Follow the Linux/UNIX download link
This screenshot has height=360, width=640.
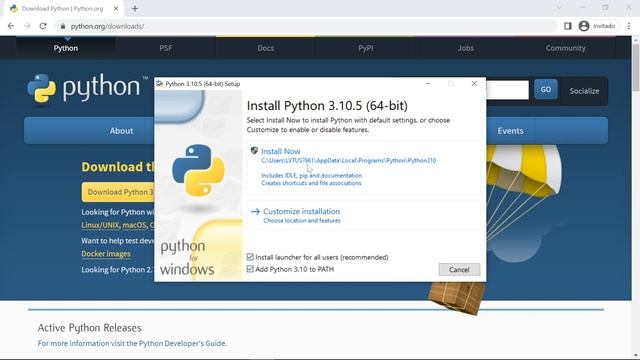tap(100, 225)
